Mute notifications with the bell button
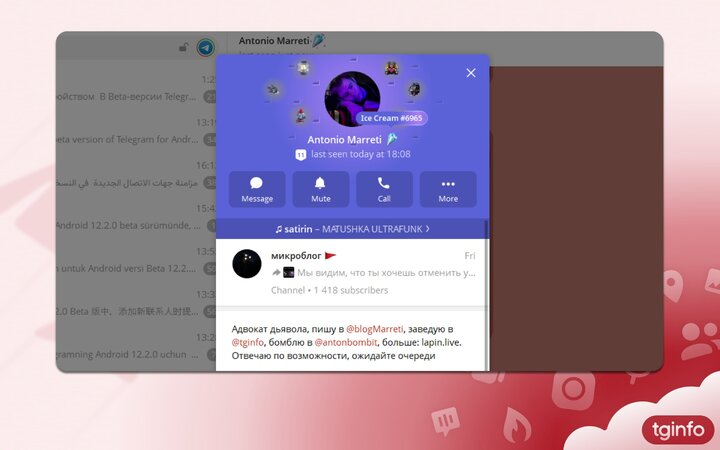The height and width of the screenshot is (450, 720). 321,189
